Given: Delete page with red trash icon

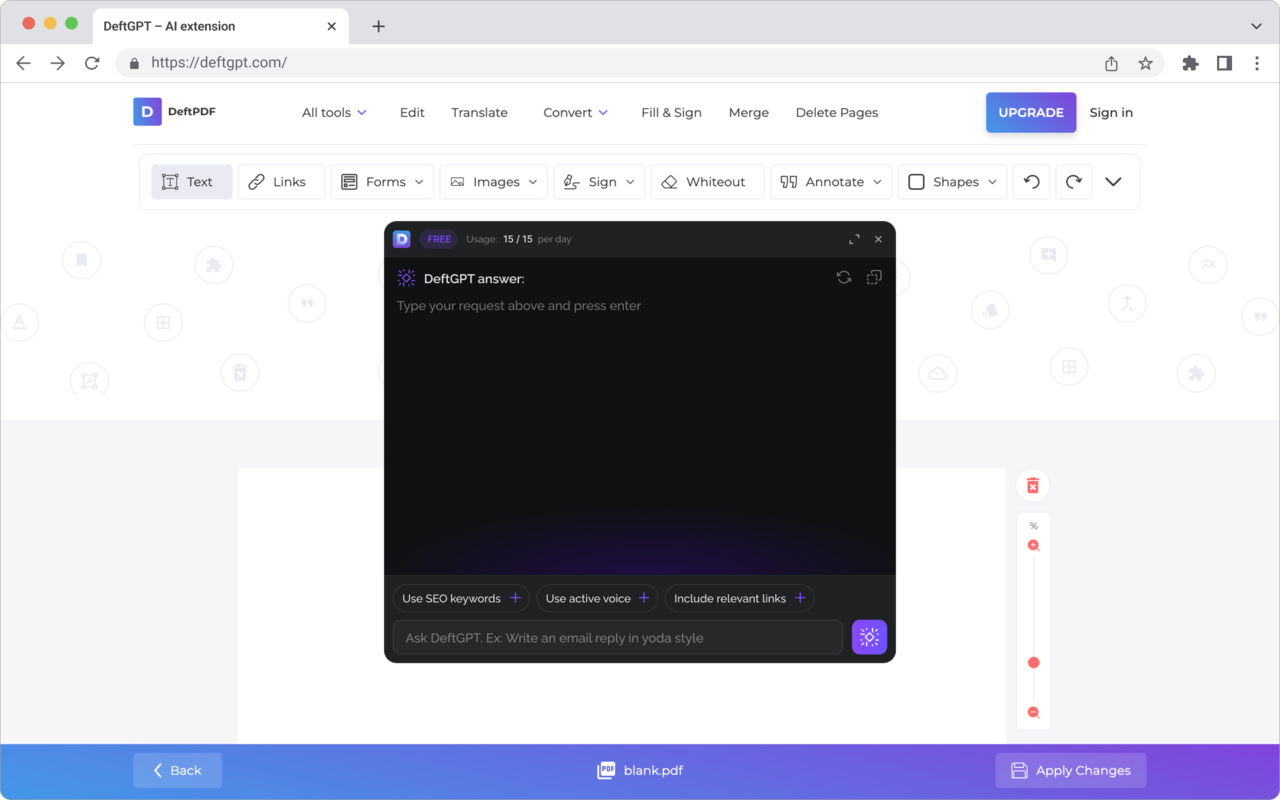Looking at the screenshot, I should (x=1033, y=486).
